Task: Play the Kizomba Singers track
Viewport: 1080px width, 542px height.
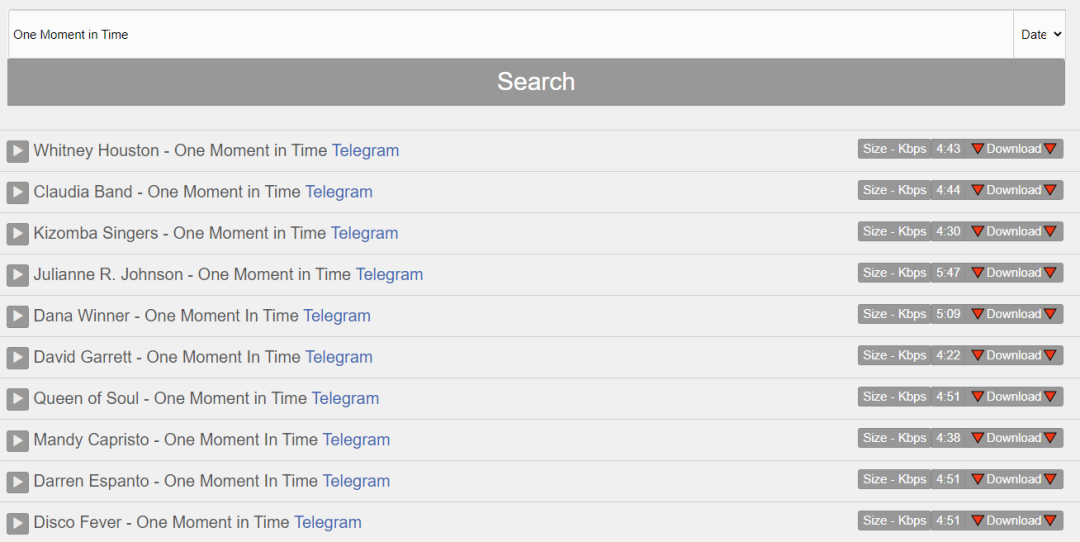Action: (17, 234)
